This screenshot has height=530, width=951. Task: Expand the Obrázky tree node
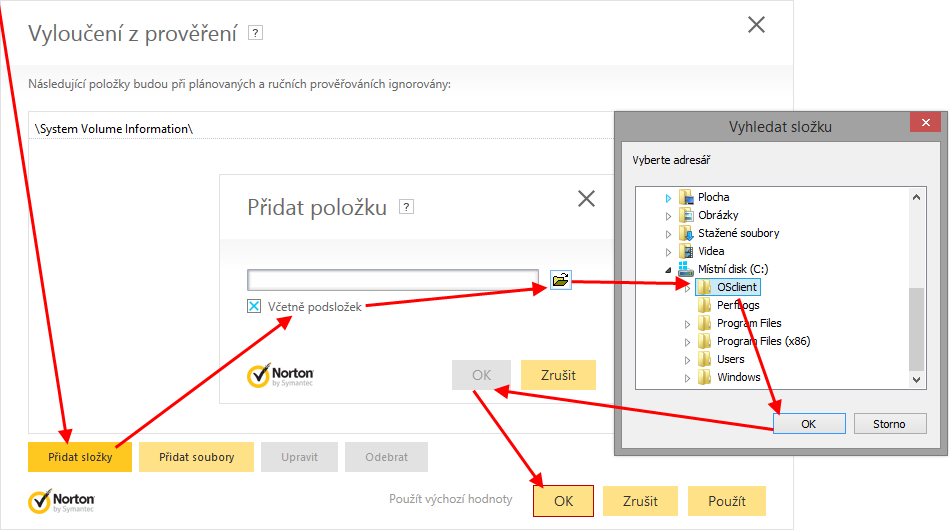click(668, 216)
